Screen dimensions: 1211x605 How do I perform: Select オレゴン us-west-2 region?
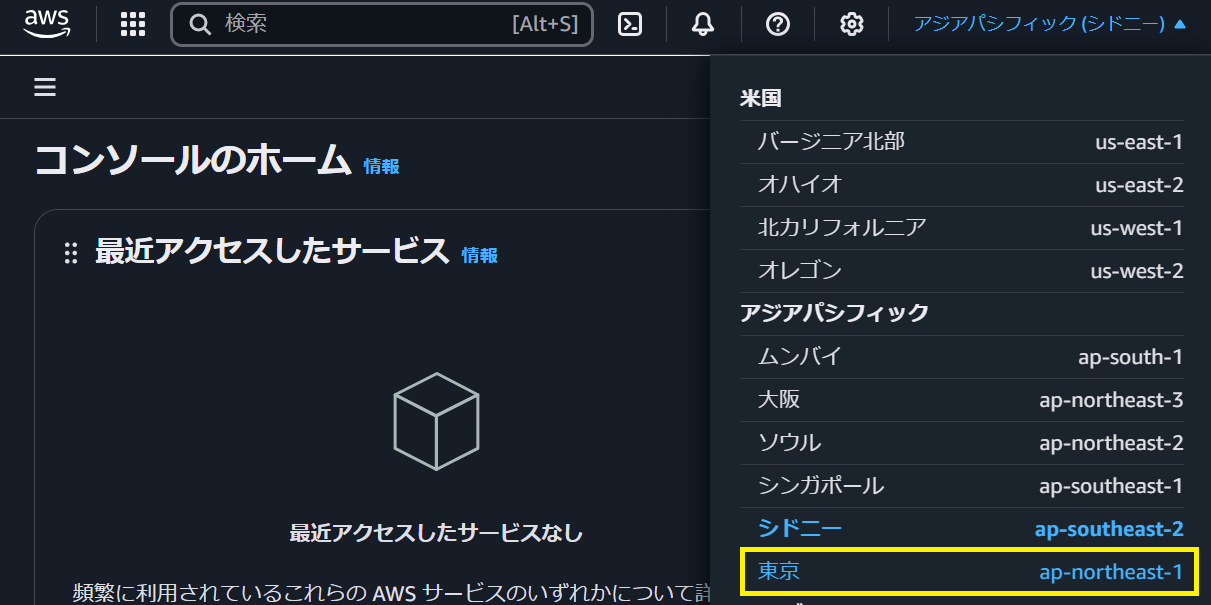tap(962, 271)
